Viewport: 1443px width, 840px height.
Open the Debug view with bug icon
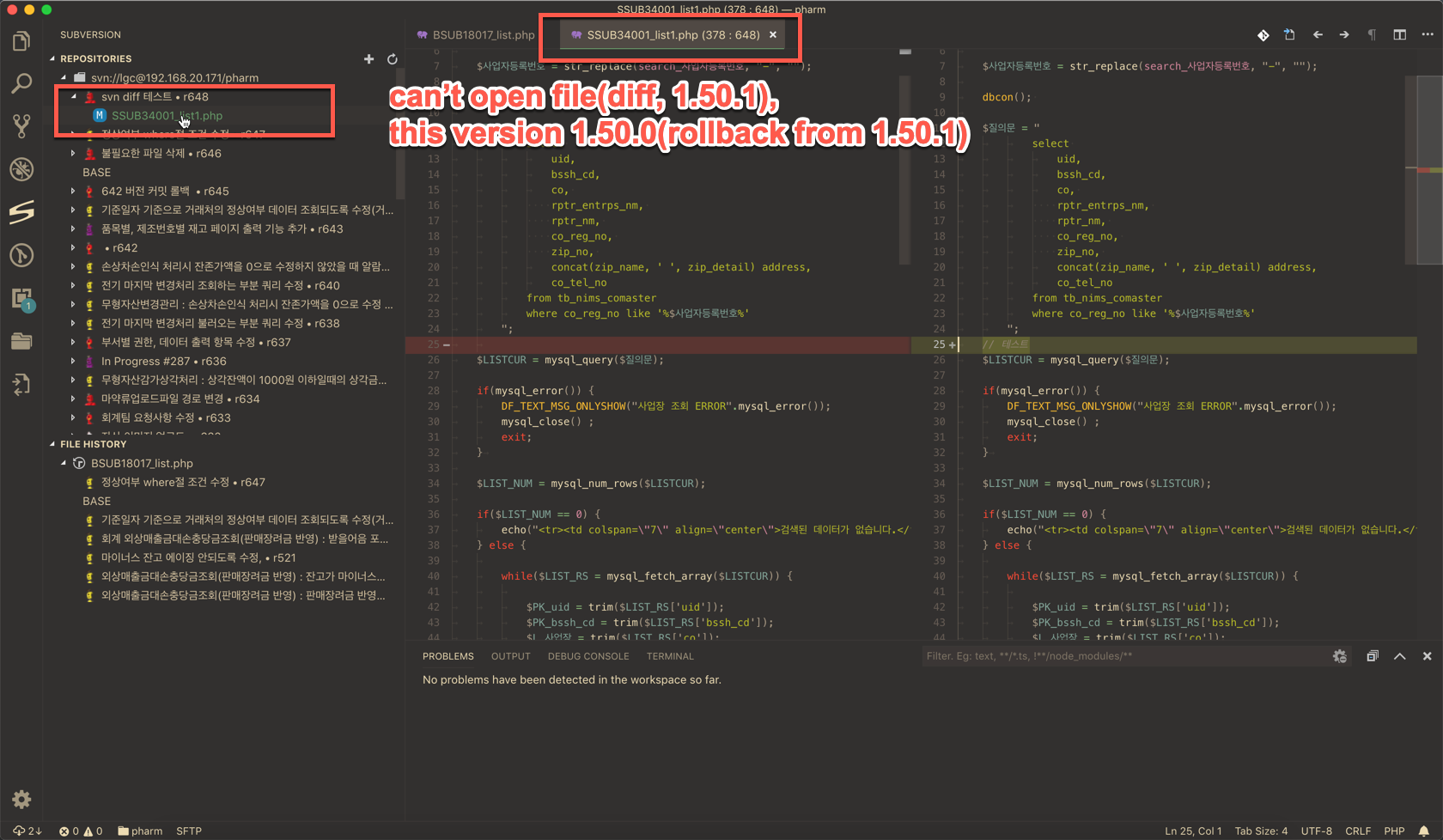(21, 169)
